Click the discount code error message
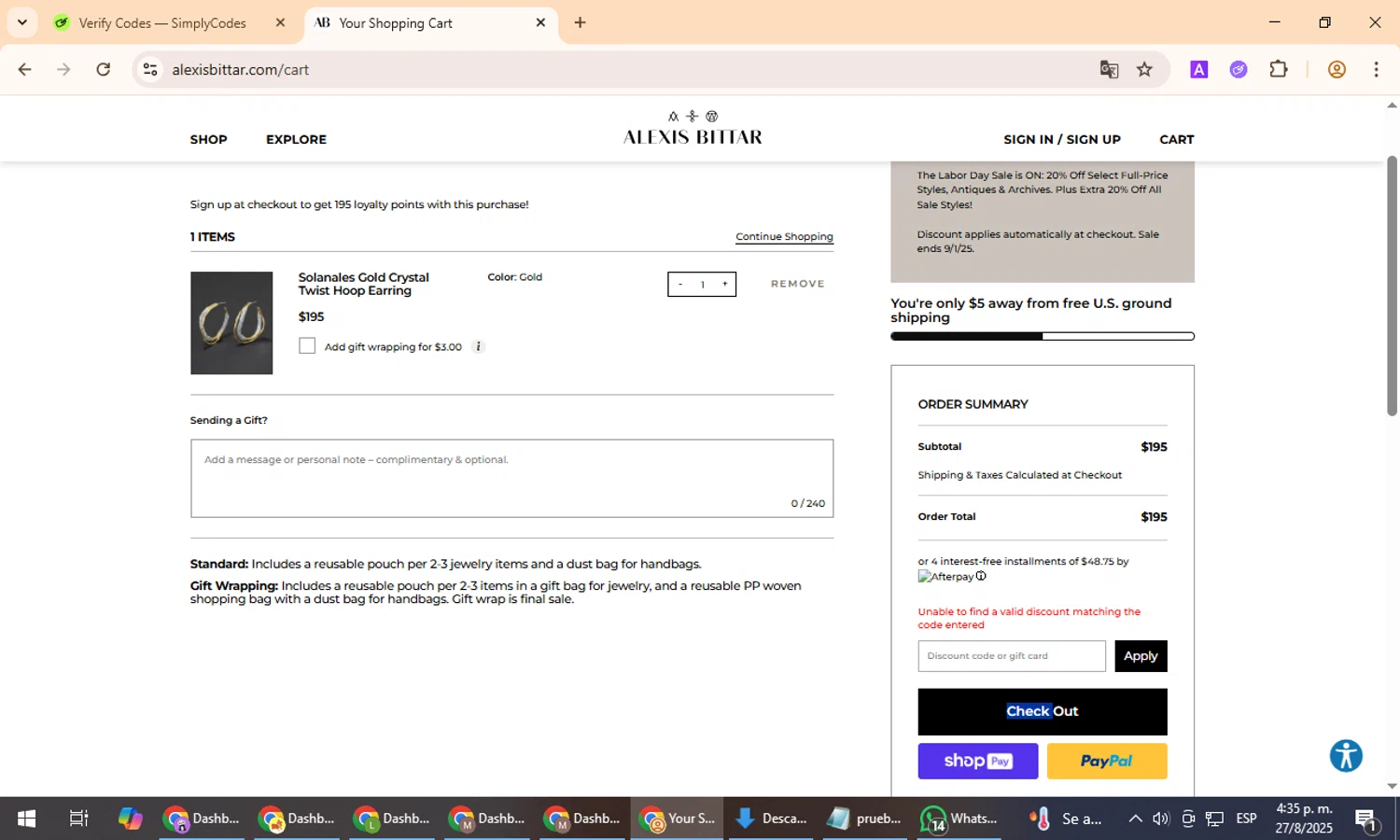Image resolution: width=1400 pixels, height=840 pixels. click(1029, 618)
